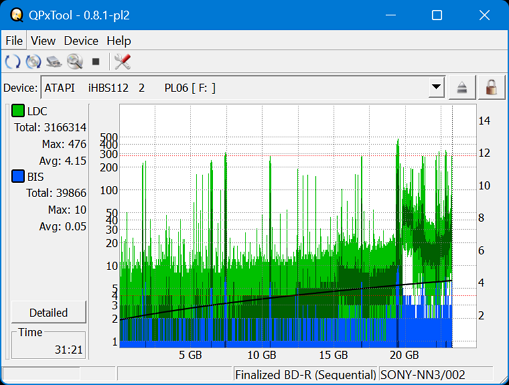Click the BIS Total: 39866 value
This screenshot has width=509, height=385.
tap(56, 193)
